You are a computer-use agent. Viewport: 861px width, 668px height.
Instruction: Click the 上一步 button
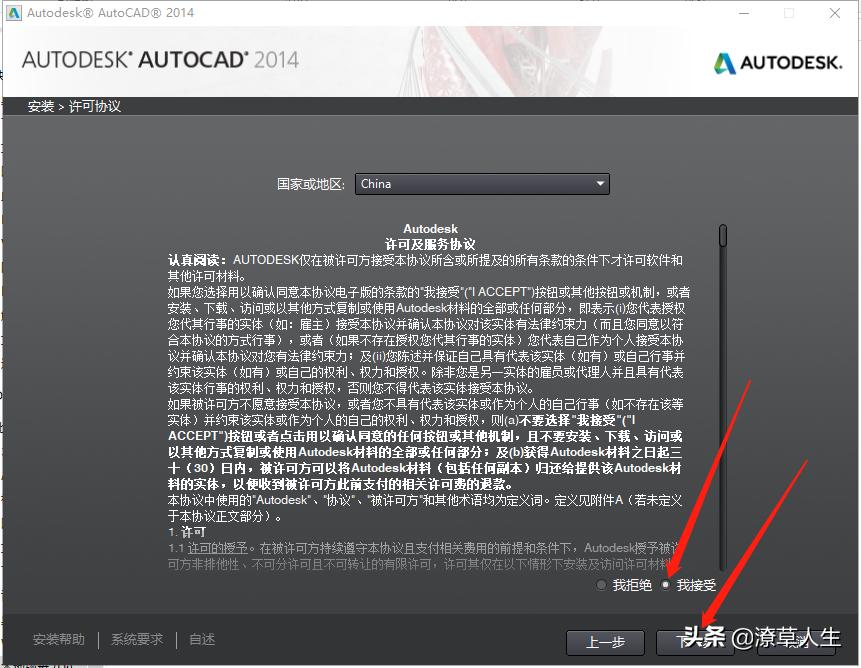click(605, 643)
